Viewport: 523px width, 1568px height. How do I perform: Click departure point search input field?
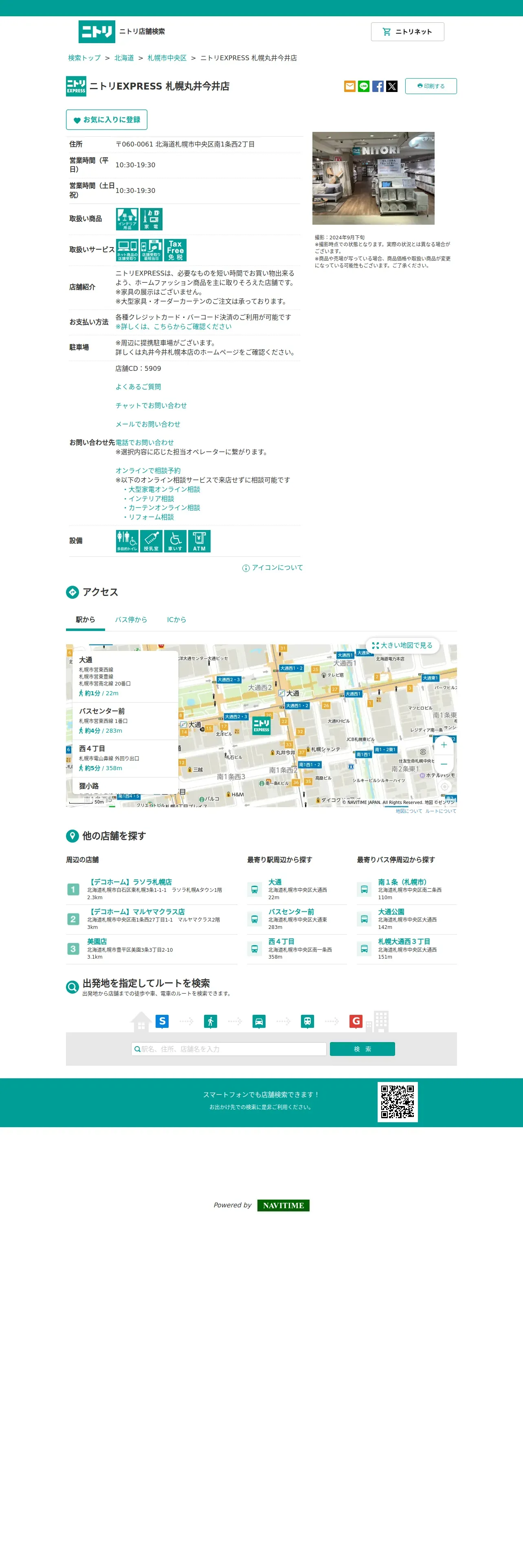229,1049
